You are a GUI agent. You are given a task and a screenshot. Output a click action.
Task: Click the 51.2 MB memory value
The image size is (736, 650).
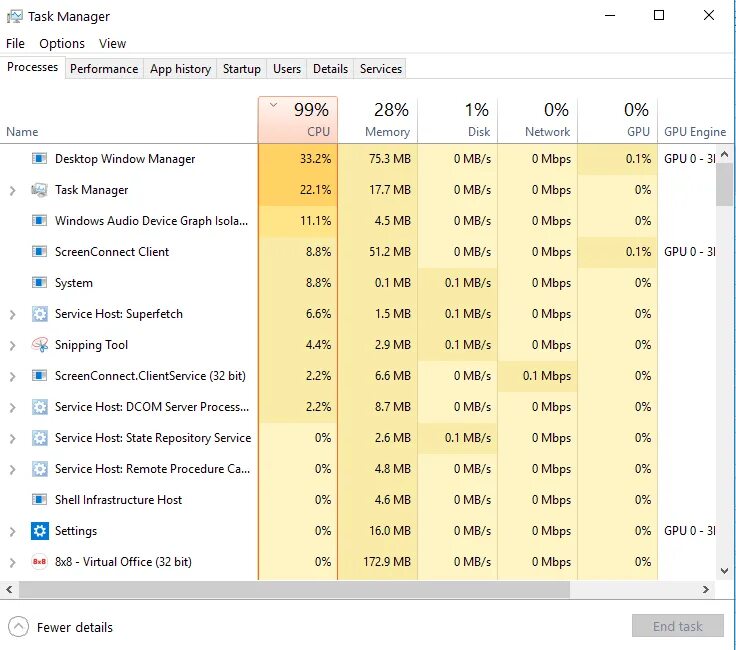coord(390,252)
